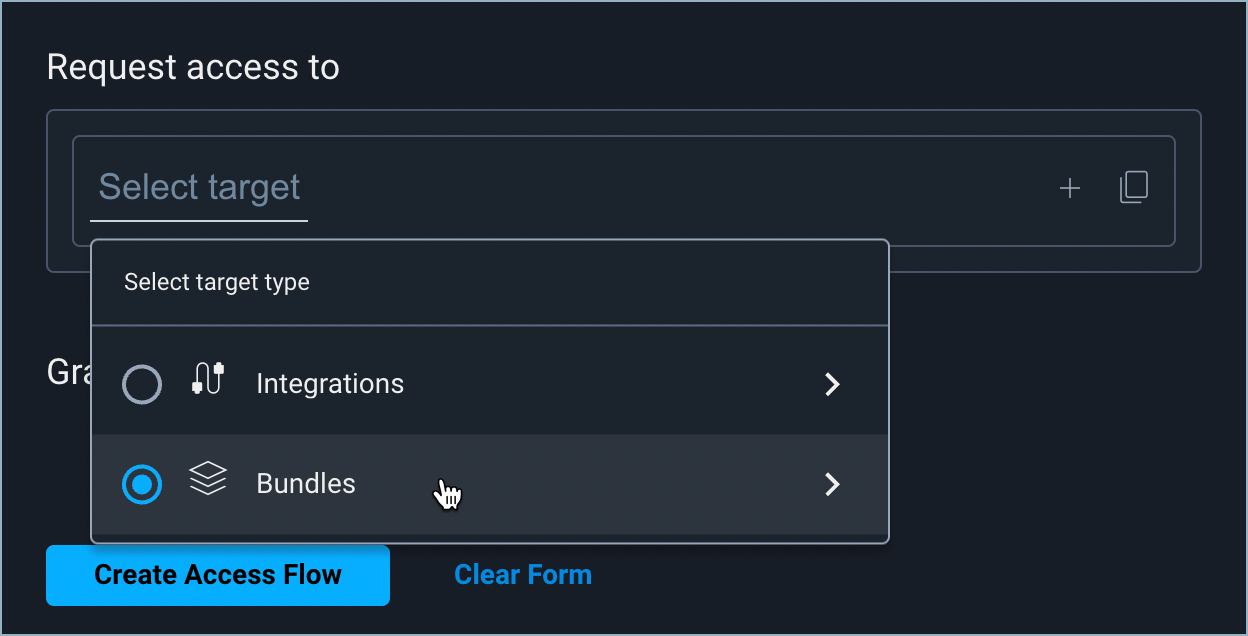Choose the Bundles label in menu
The height and width of the screenshot is (636, 1248).
pyautogui.click(x=306, y=484)
